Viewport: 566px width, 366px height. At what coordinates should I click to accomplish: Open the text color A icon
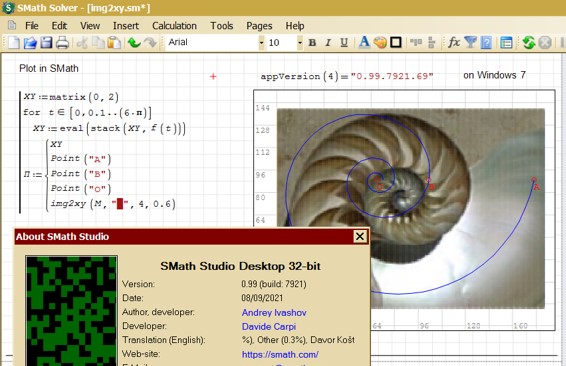click(364, 42)
